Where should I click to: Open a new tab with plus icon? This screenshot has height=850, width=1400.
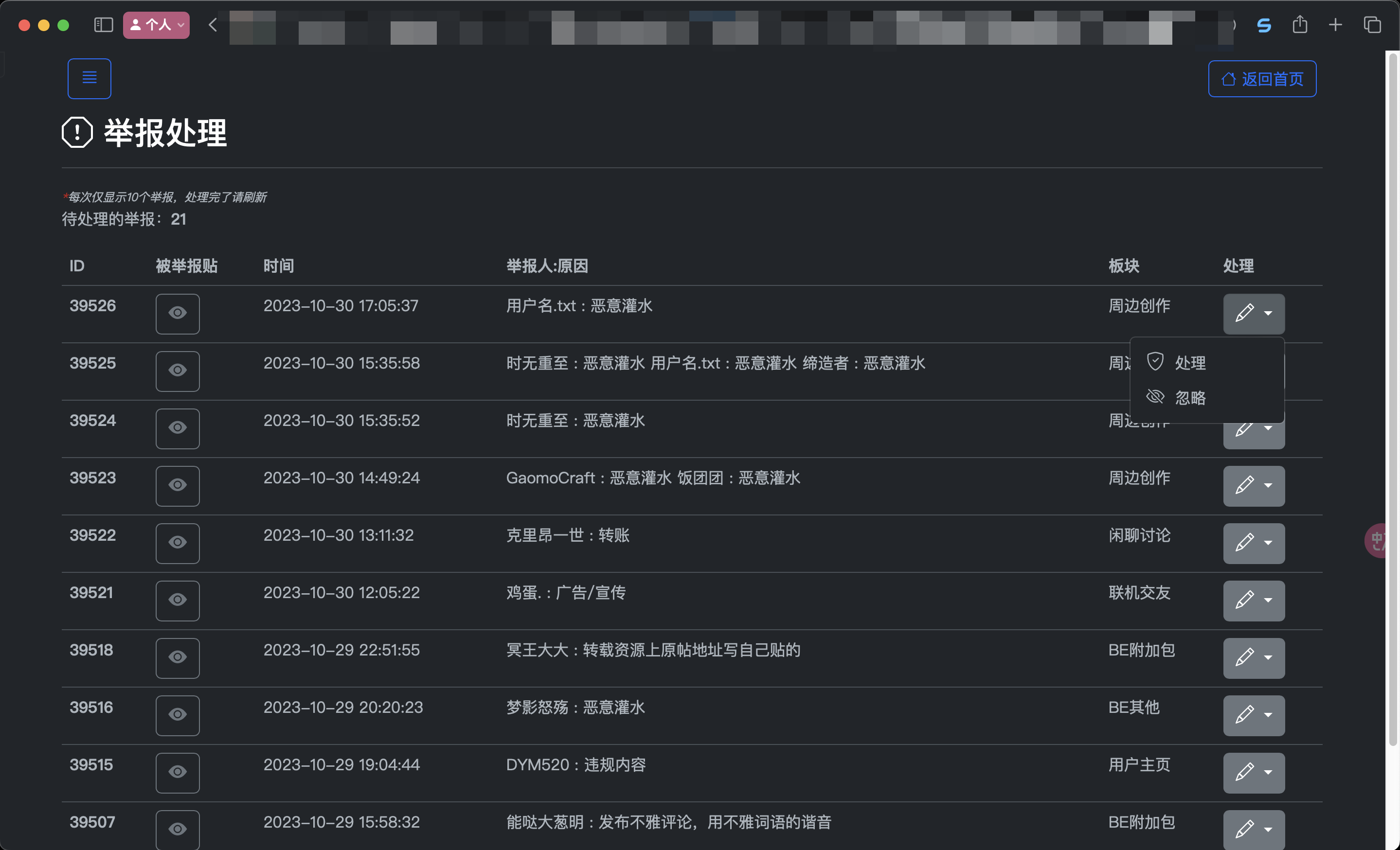[1335, 25]
